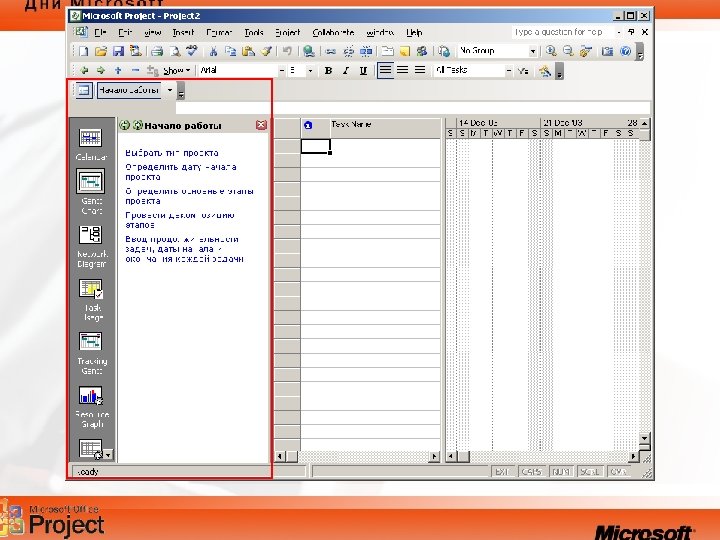The height and width of the screenshot is (540, 720).
Task: Toggle the Project Guide pane button
Action: coord(84,90)
